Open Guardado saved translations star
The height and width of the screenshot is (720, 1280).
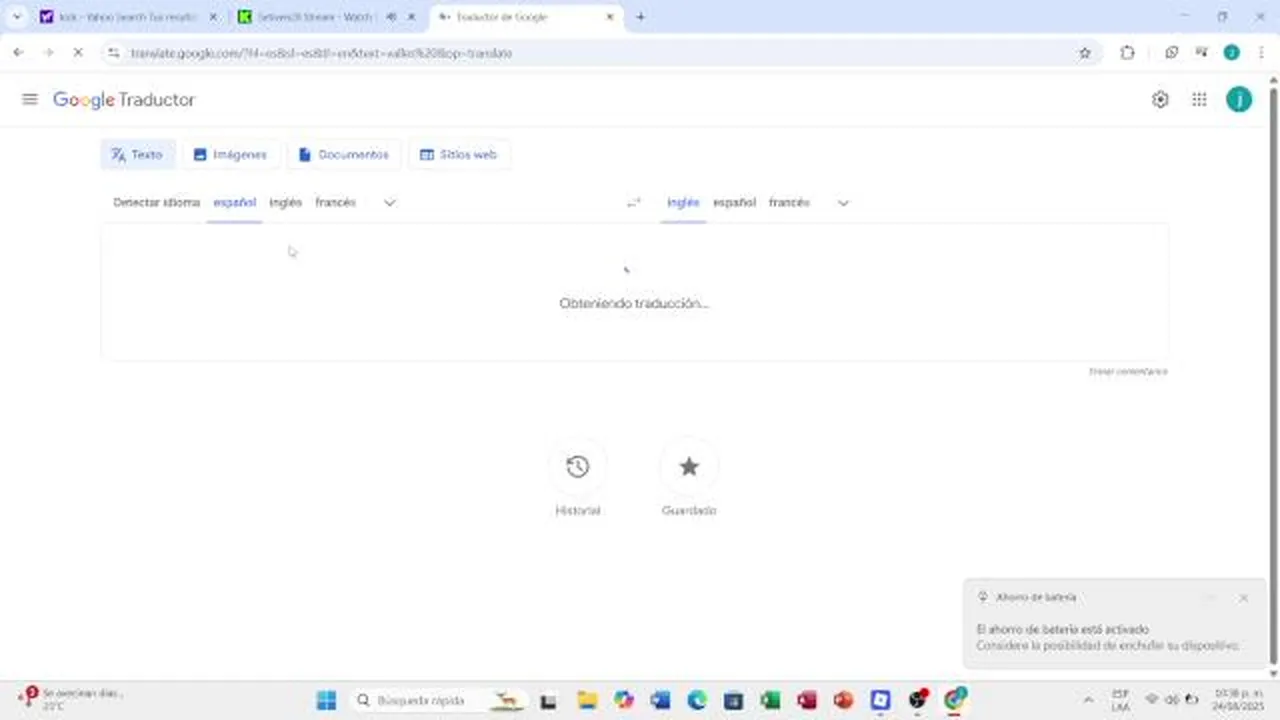689,467
